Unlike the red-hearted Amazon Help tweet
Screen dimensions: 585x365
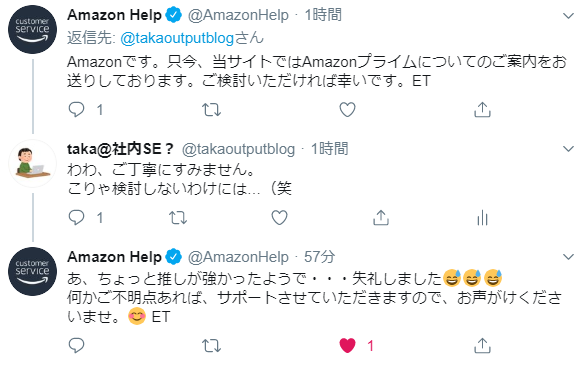(x=347, y=346)
